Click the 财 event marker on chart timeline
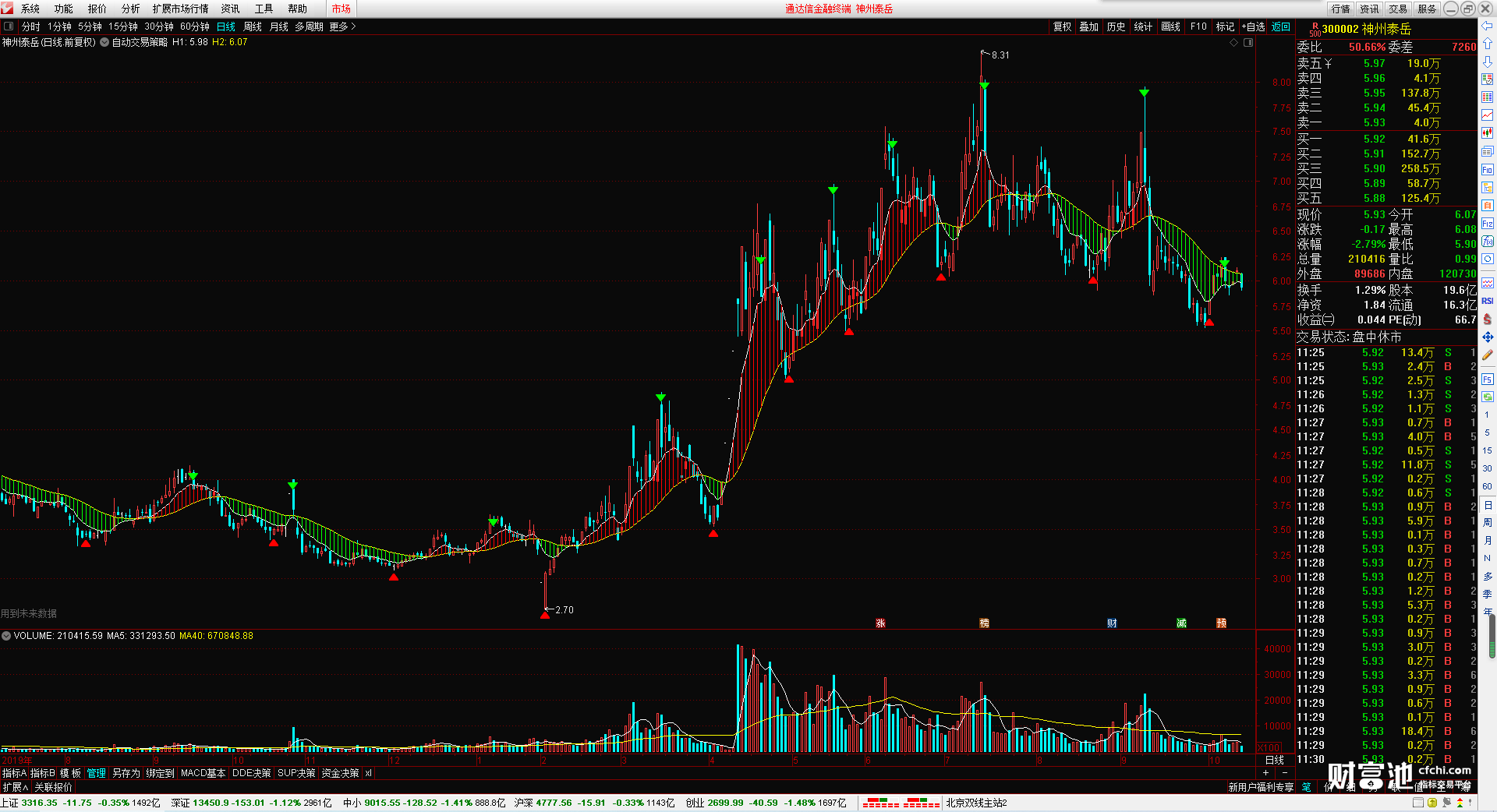This screenshot has width=1497, height=812. click(x=1112, y=623)
